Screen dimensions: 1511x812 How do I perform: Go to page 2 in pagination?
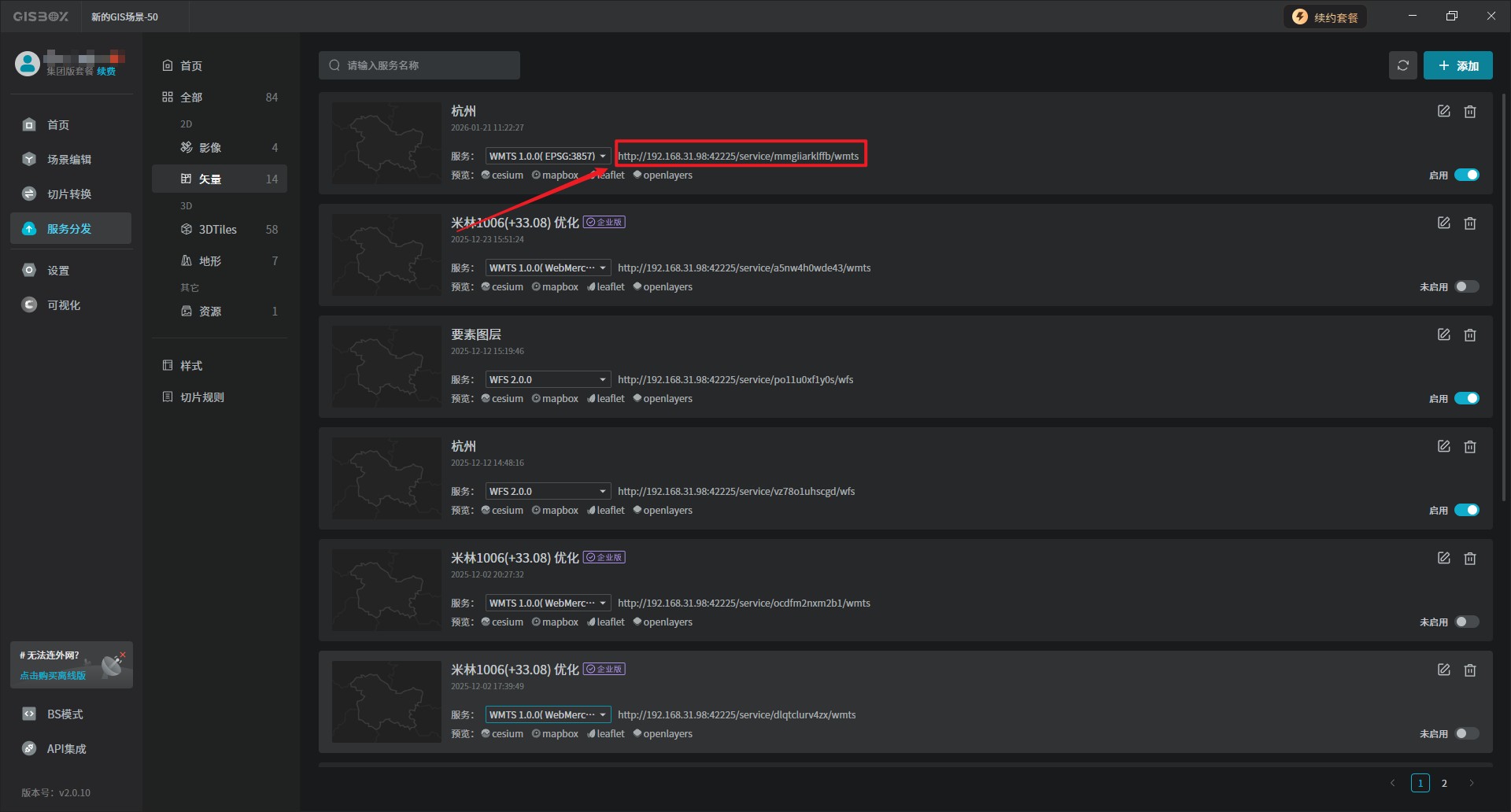tap(1444, 783)
